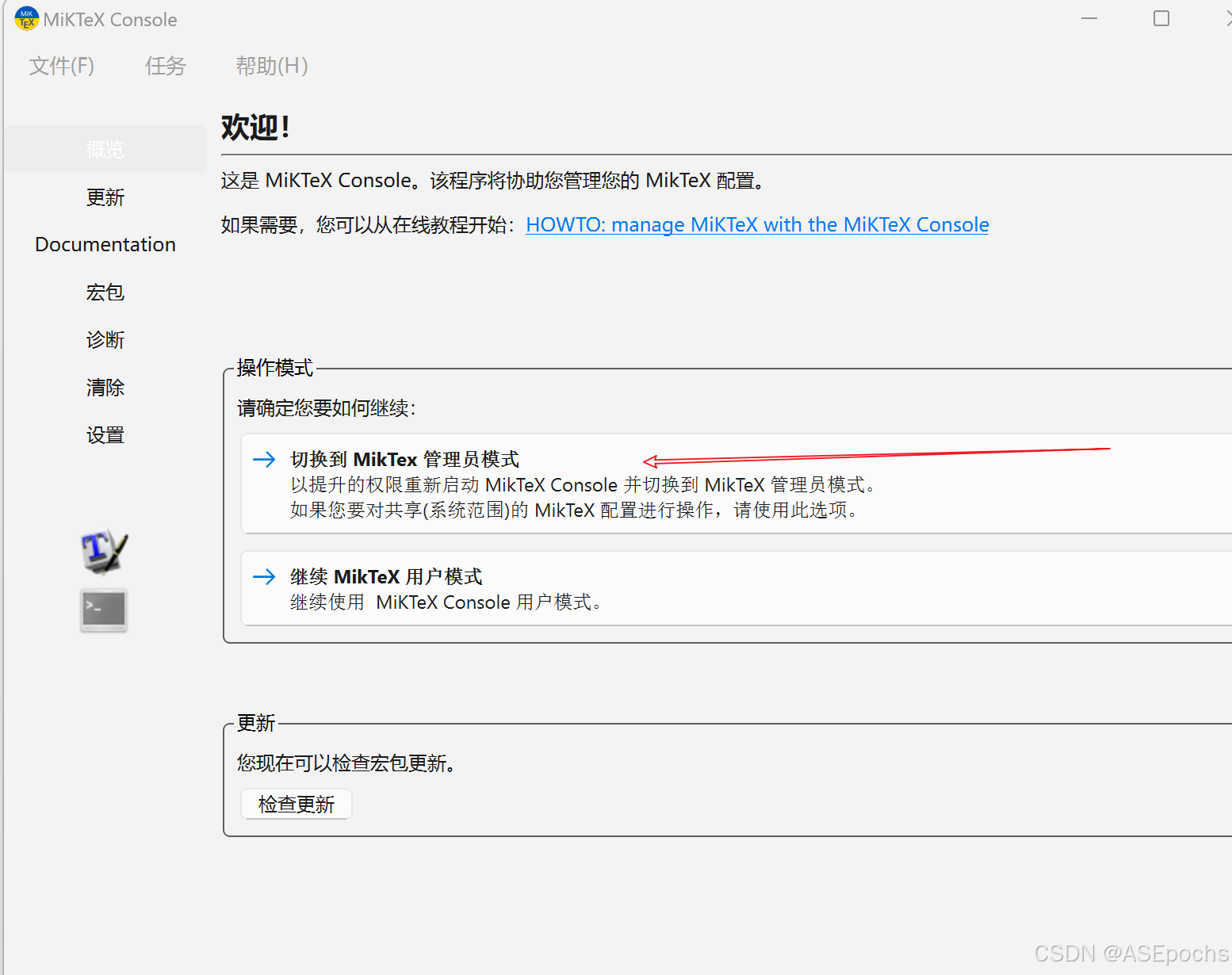Click the 欢迎! heading

click(255, 127)
